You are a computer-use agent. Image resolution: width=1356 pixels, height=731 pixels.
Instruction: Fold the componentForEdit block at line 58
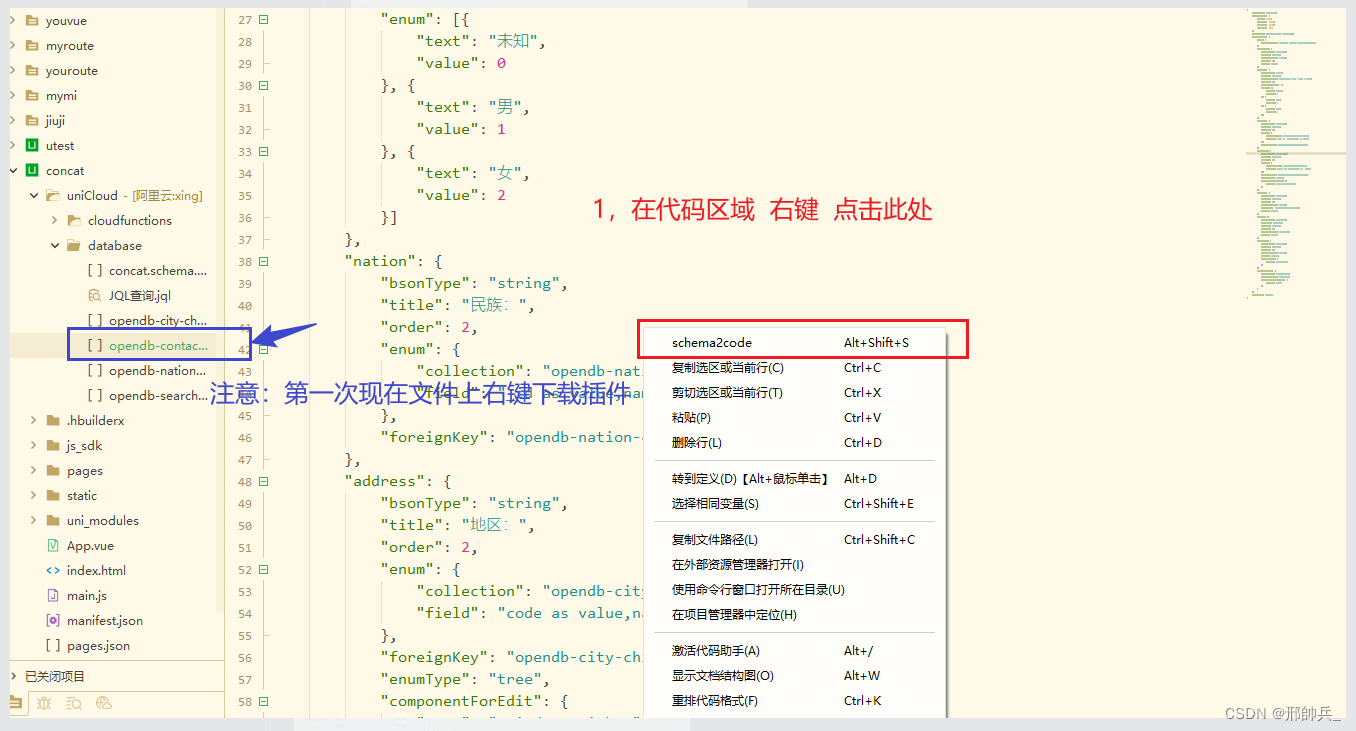pos(264,702)
